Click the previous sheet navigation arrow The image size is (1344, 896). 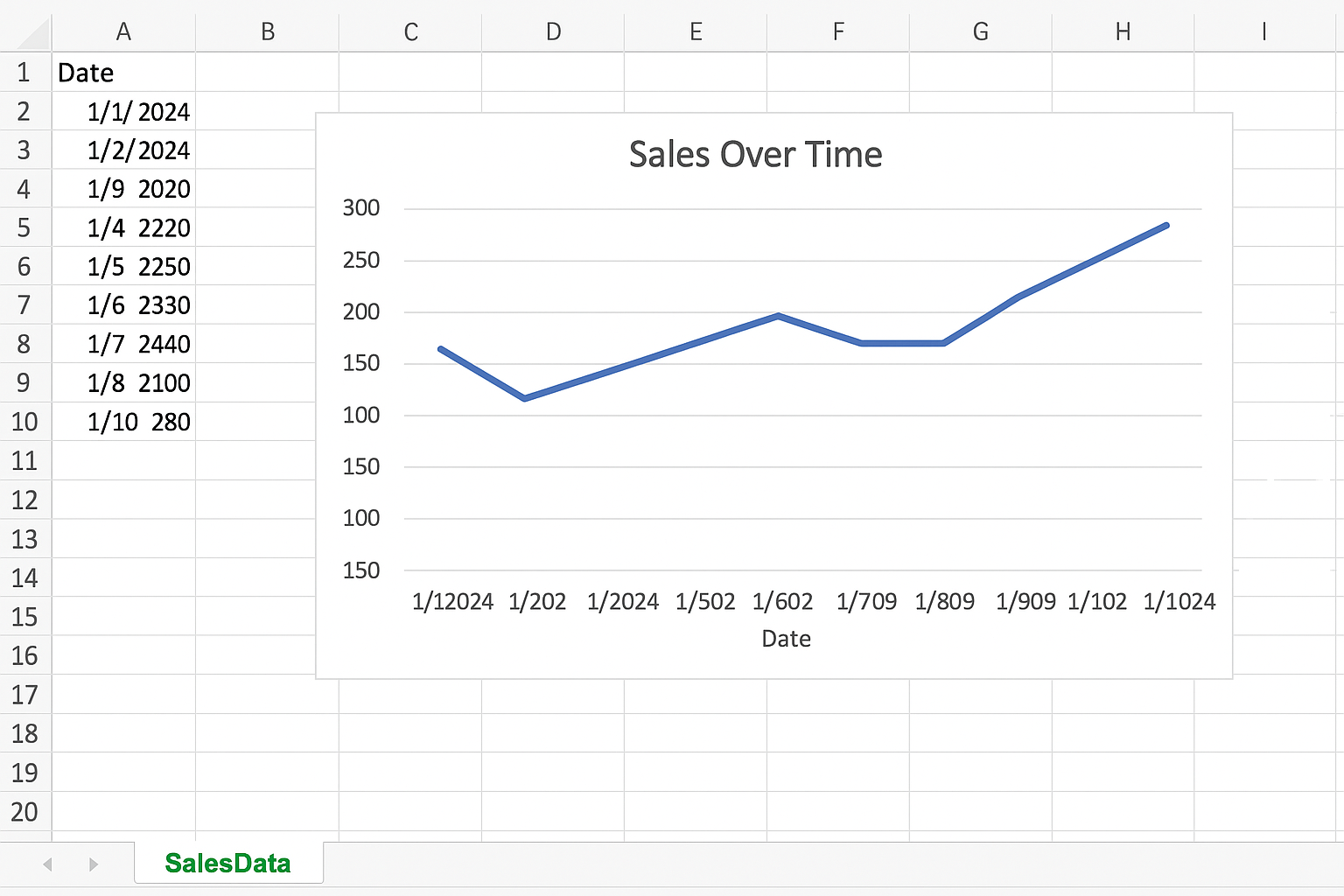47,864
